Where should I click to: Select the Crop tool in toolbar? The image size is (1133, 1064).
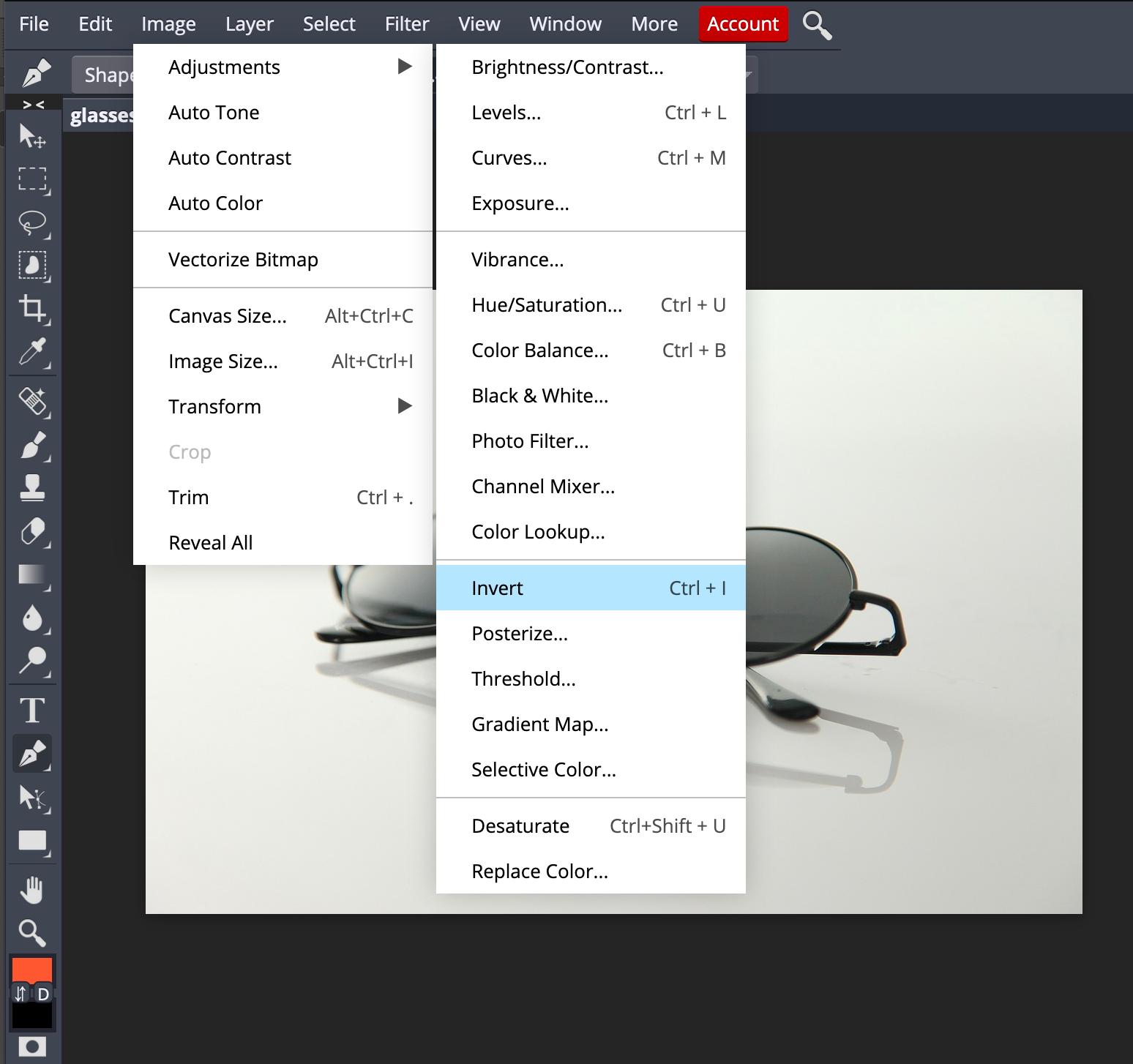pyautogui.click(x=32, y=309)
